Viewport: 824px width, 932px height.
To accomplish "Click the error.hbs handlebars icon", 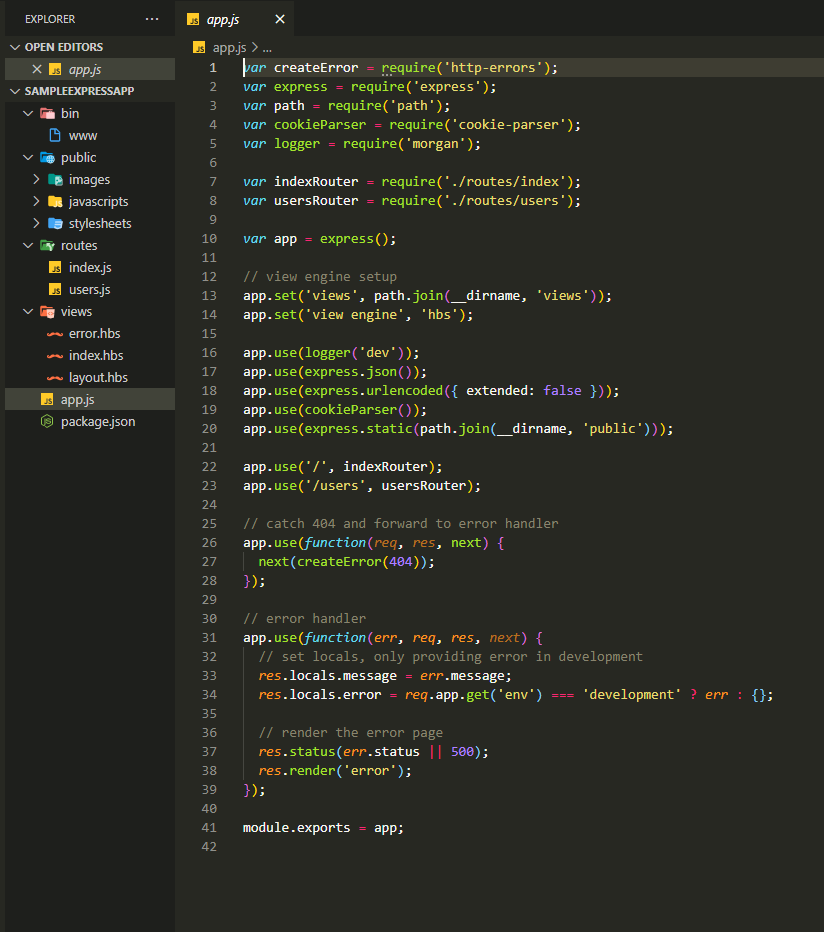I will point(55,333).
